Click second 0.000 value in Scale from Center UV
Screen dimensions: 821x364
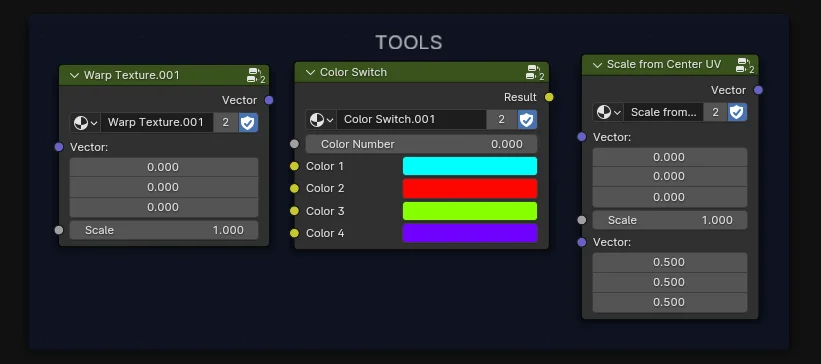670,177
